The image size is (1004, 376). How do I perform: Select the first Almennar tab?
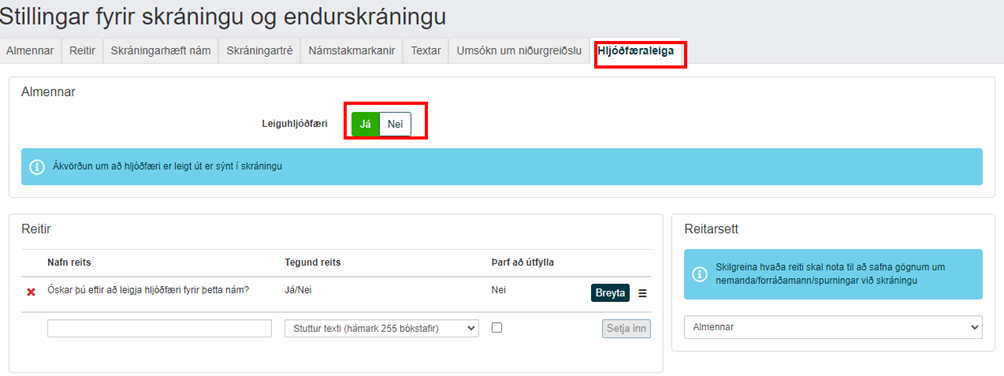(x=30, y=51)
